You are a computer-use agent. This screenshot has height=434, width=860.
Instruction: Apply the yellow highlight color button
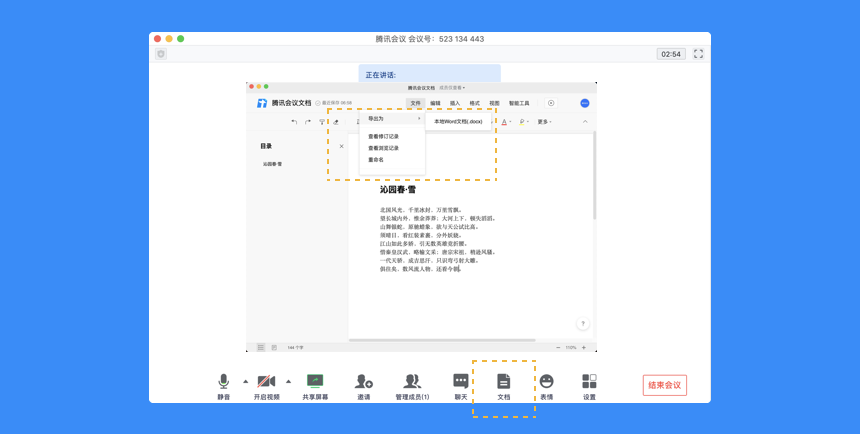(x=522, y=122)
